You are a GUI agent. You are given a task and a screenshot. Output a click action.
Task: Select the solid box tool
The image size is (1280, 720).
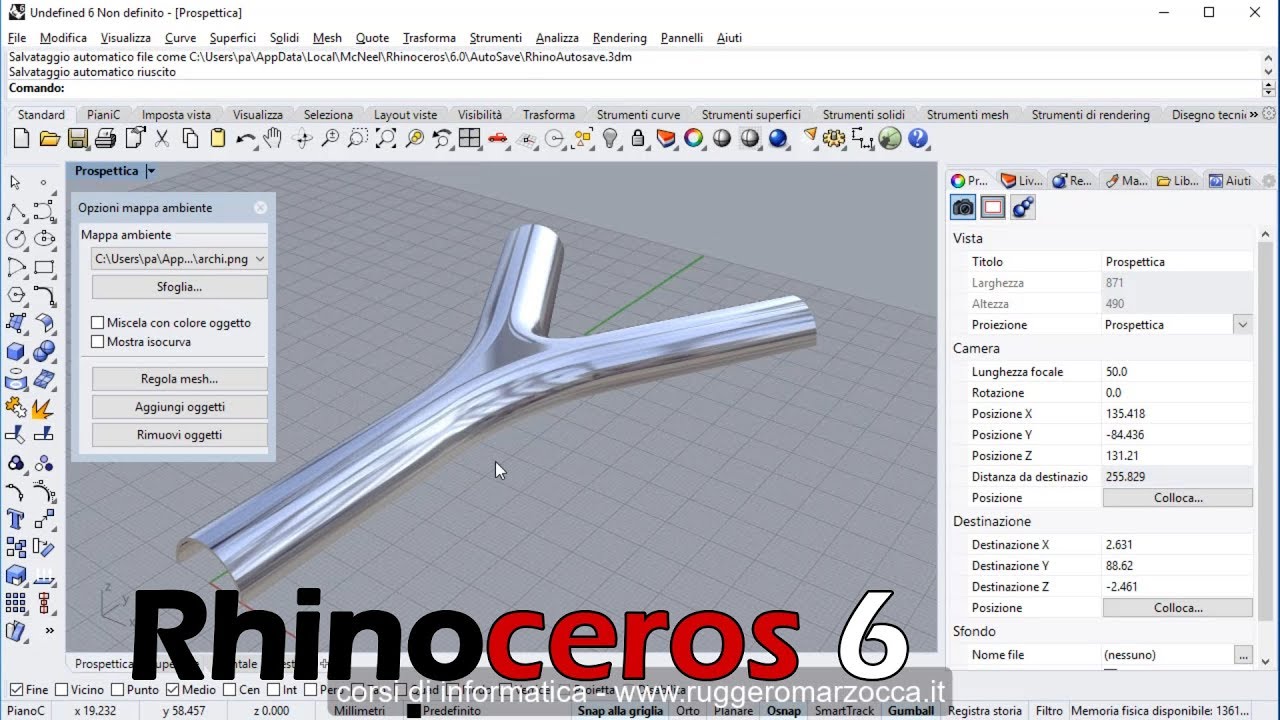click(16, 351)
